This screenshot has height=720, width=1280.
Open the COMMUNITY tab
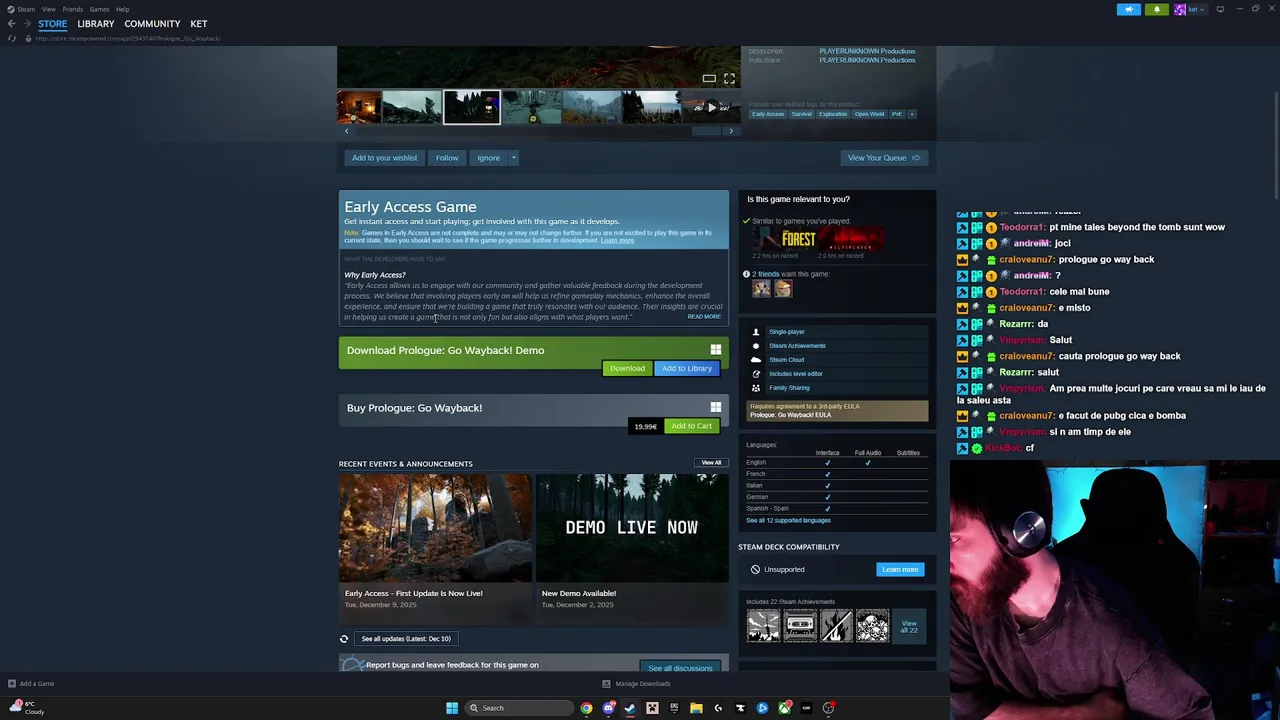tap(152, 24)
